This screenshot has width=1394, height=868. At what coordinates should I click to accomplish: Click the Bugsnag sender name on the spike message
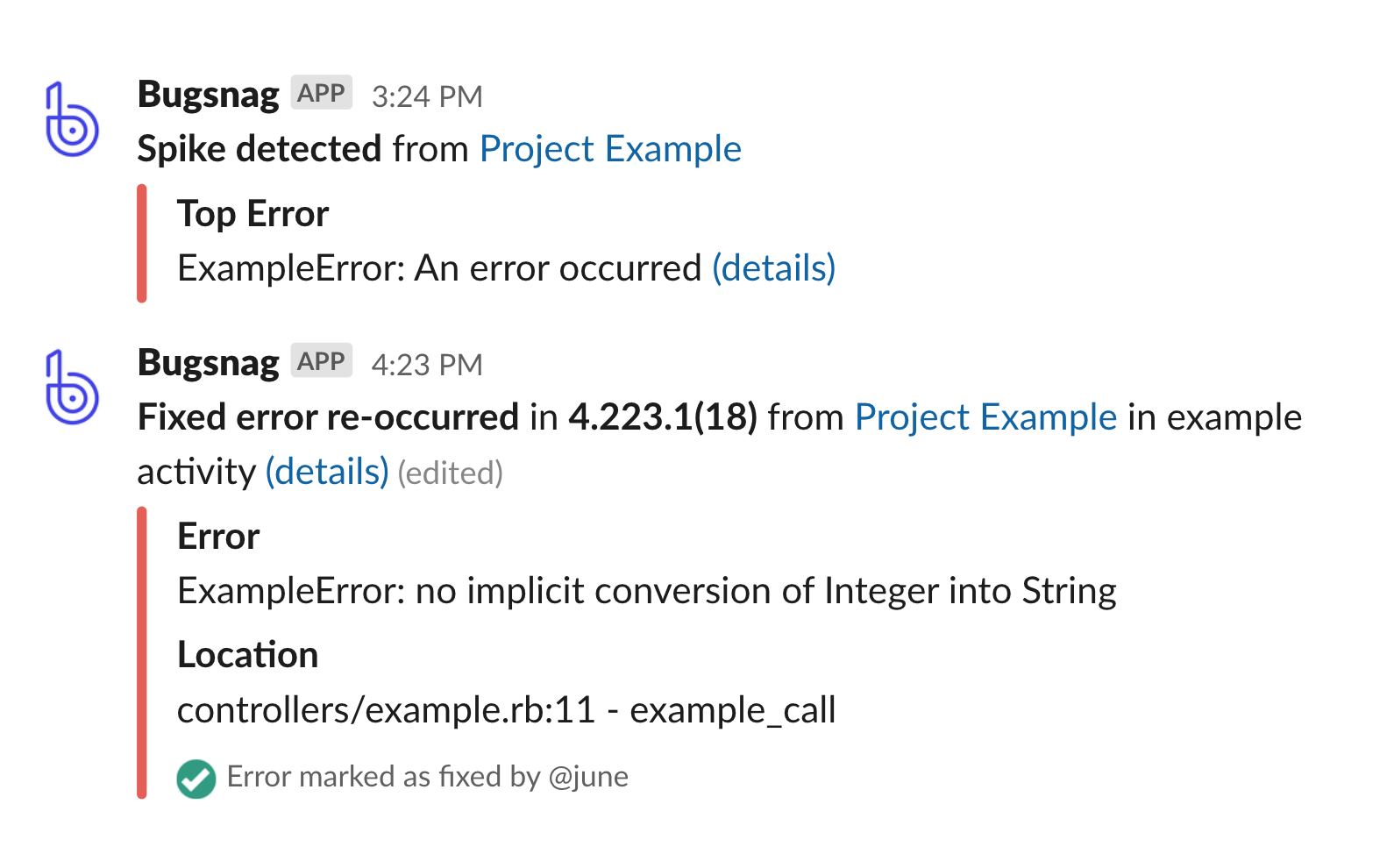pos(209,95)
